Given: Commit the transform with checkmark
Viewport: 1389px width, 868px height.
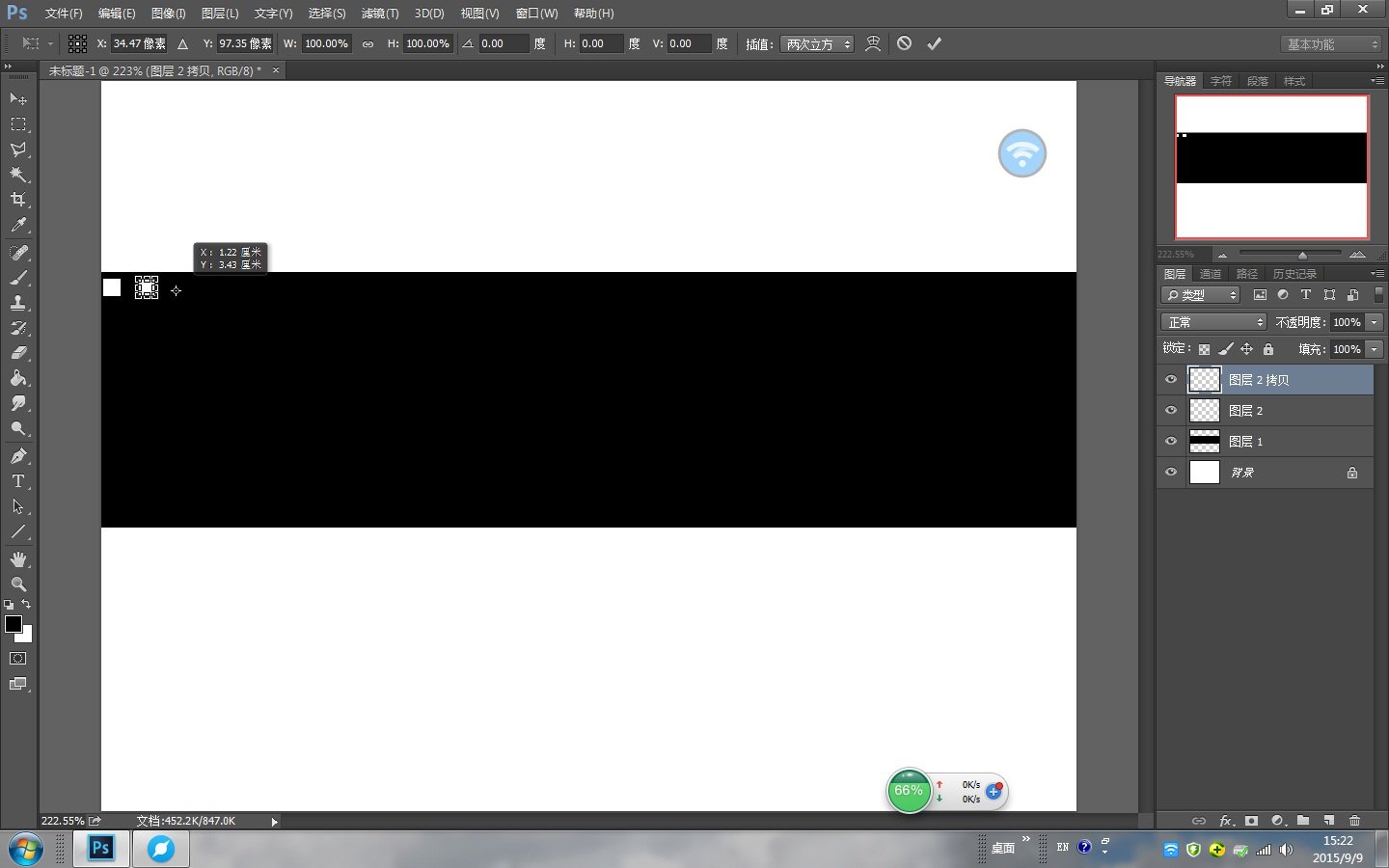Looking at the screenshot, I should coord(934,43).
